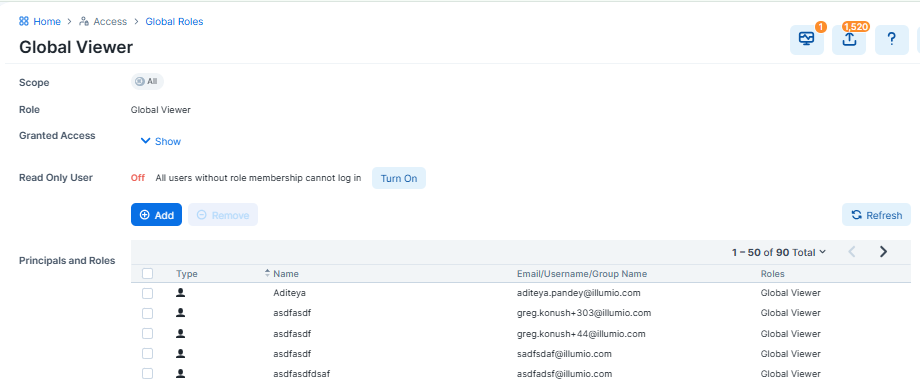Navigate to Global Roles breadcrumb
This screenshot has height=380, width=920.
click(x=174, y=22)
